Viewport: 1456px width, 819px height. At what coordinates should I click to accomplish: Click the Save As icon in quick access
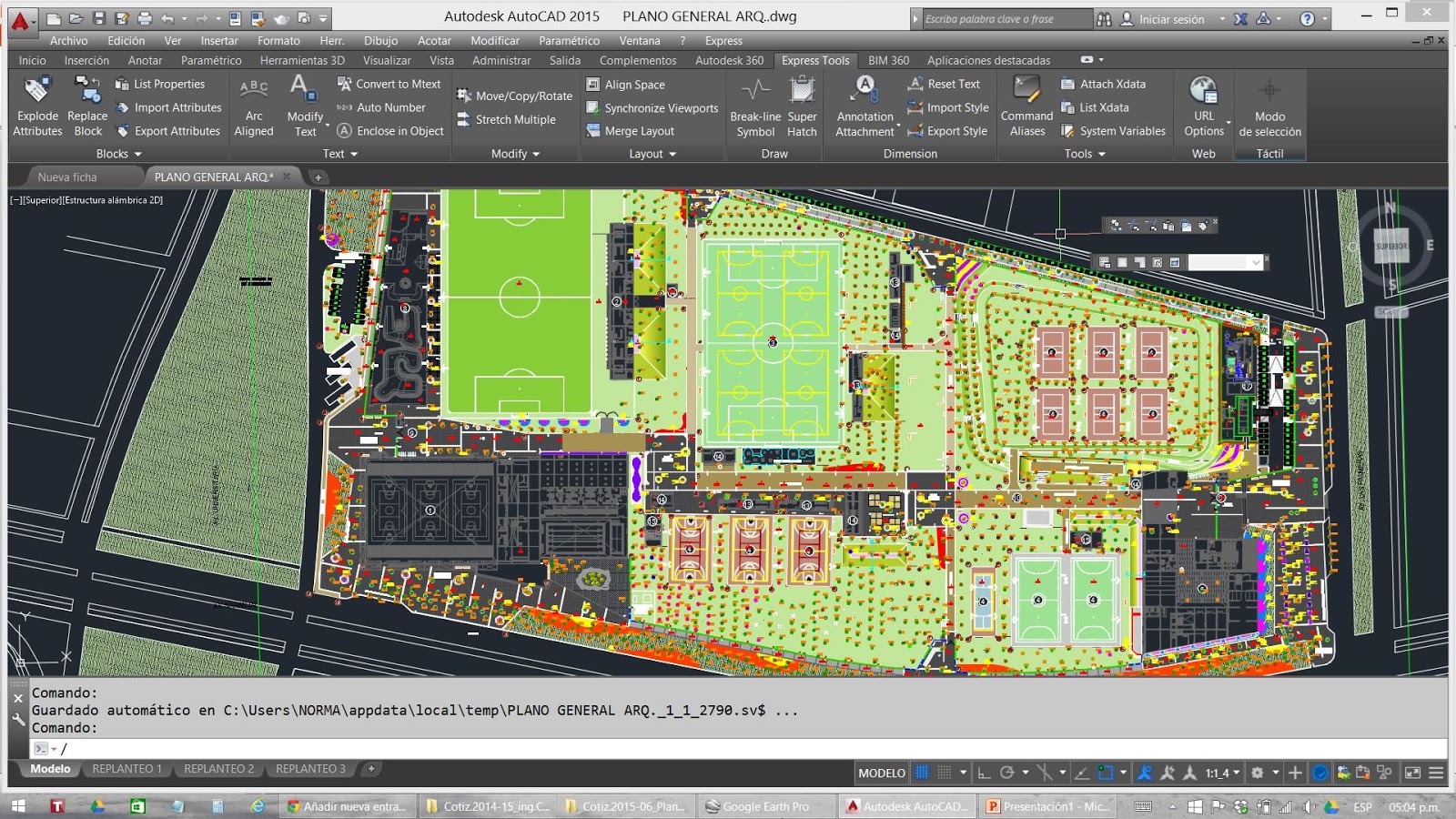[x=122, y=18]
